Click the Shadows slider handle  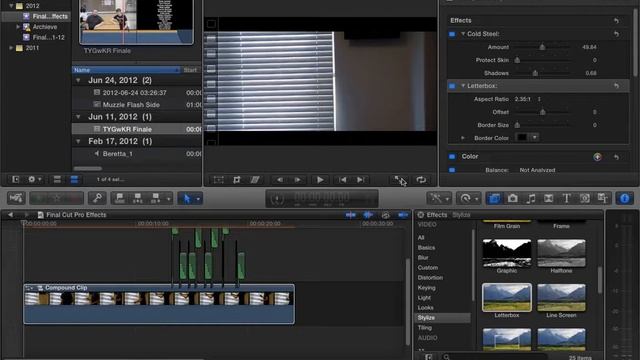[535, 73]
